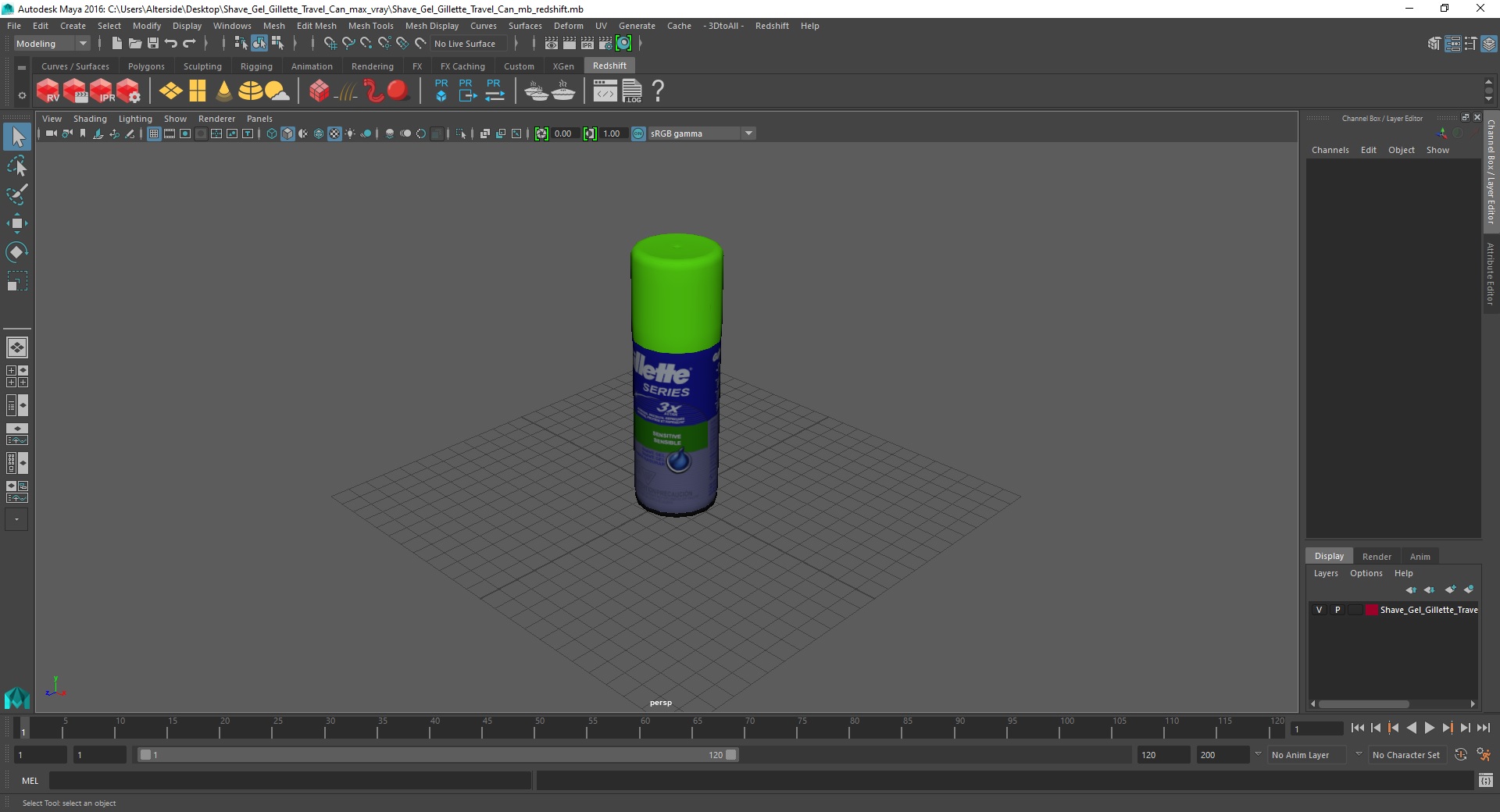Switch to the Rendering shelf tab
1500x812 pixels.
click(x=373, y=66)
